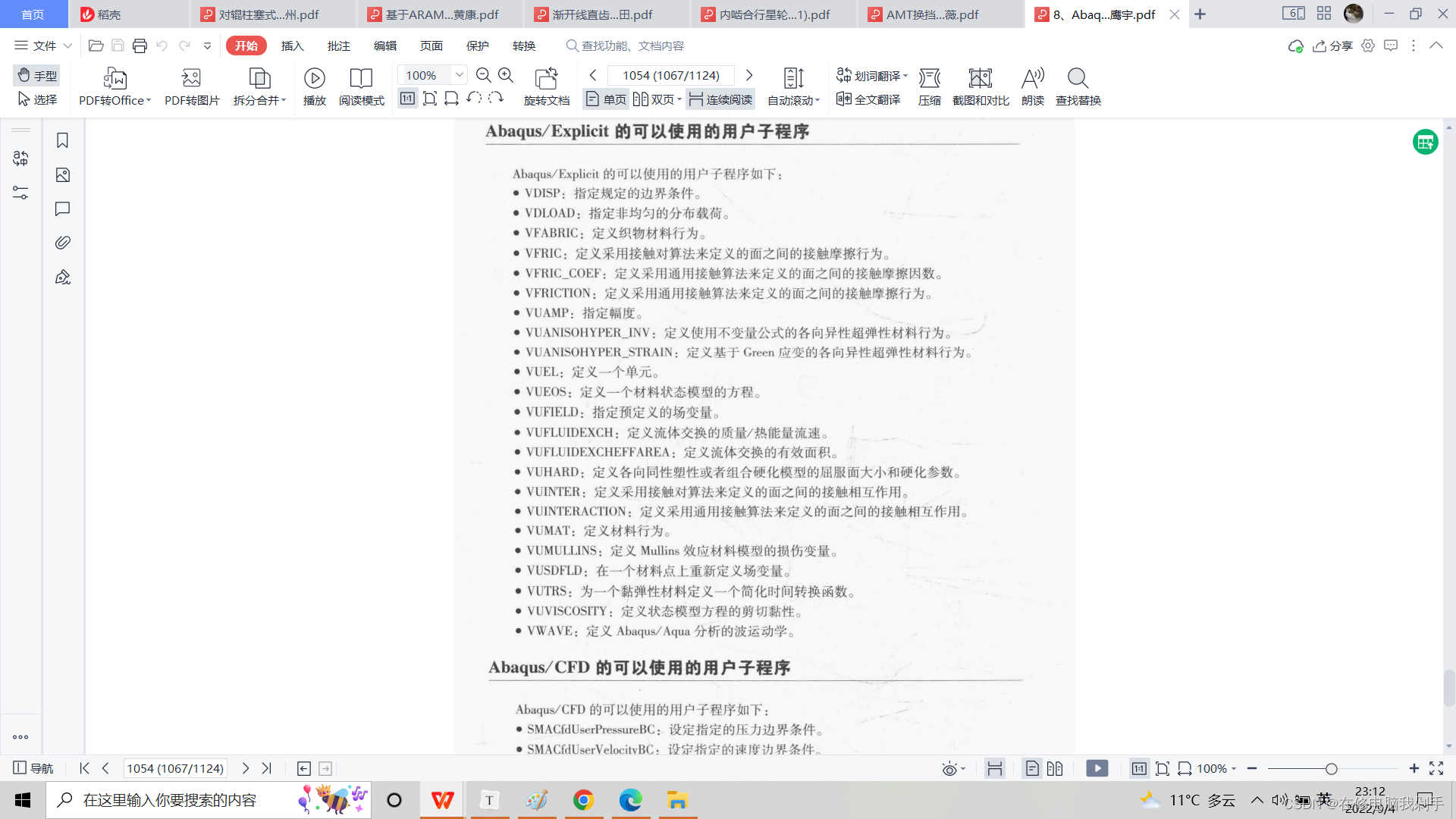The image size is (1456, 819).
Task: Click the PDF转图片 tool
Action: [x=192, y=86]
